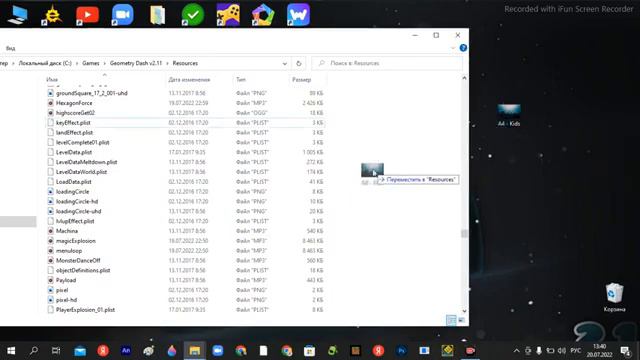The image size is (640, 360).
Task: Open the sun-shaped desktop shortcut
Action: 52,15
